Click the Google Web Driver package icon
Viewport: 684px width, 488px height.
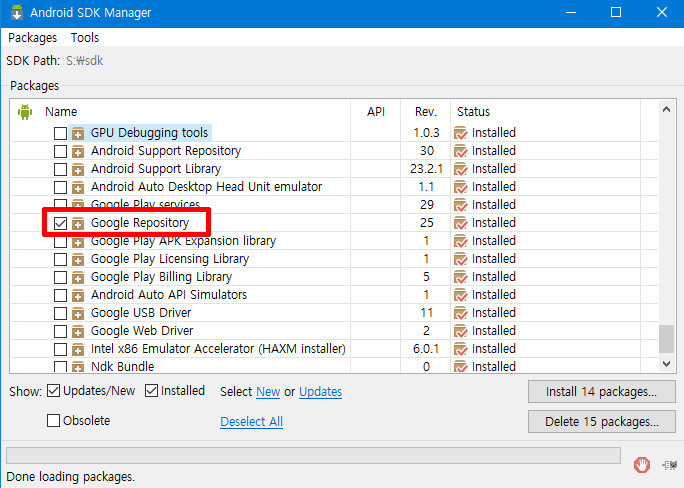[78, 331]
